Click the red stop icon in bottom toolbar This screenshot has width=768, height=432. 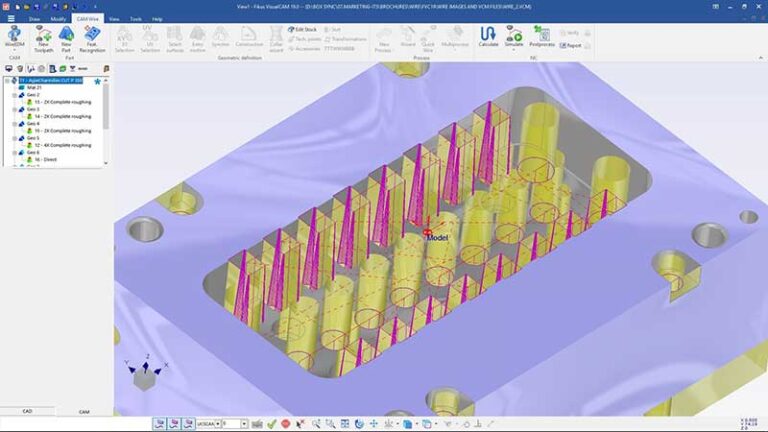(286, 424)
